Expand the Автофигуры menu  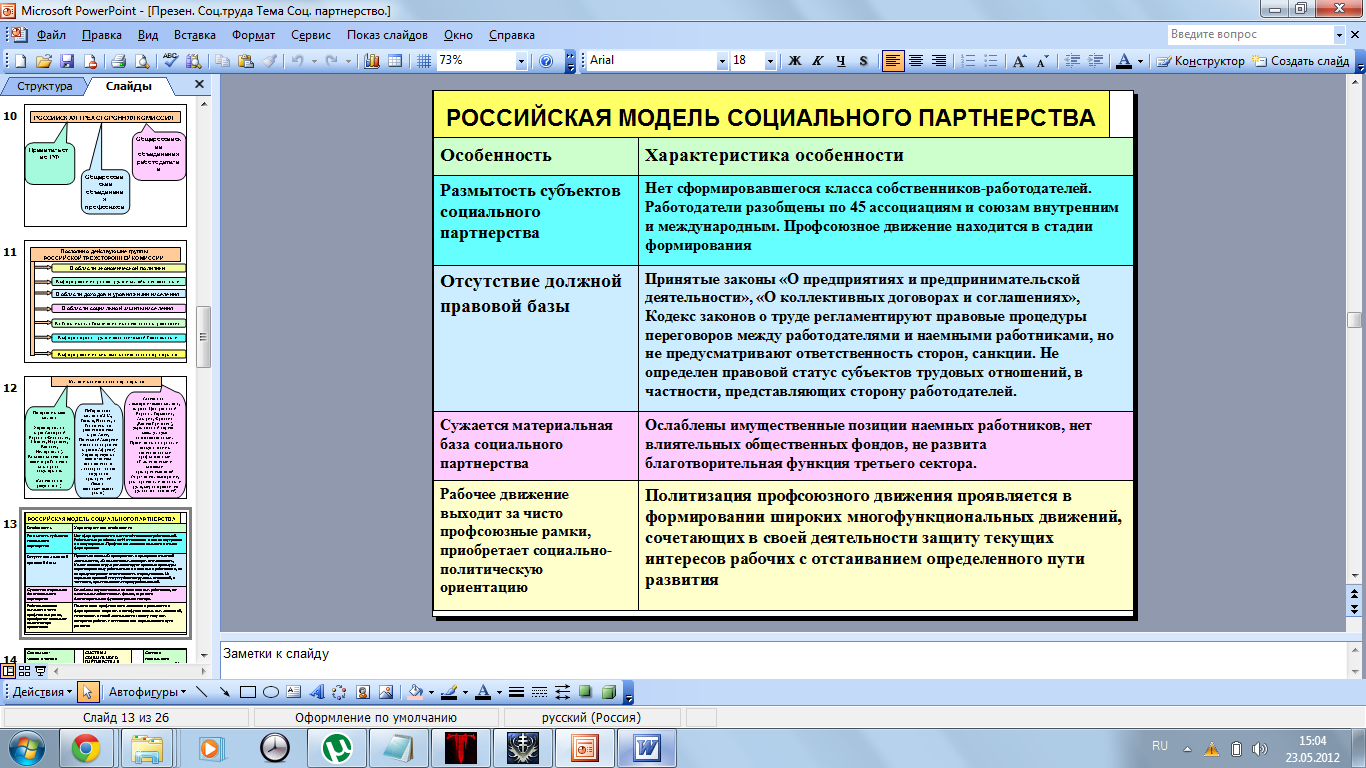click(x=148, y=692)
